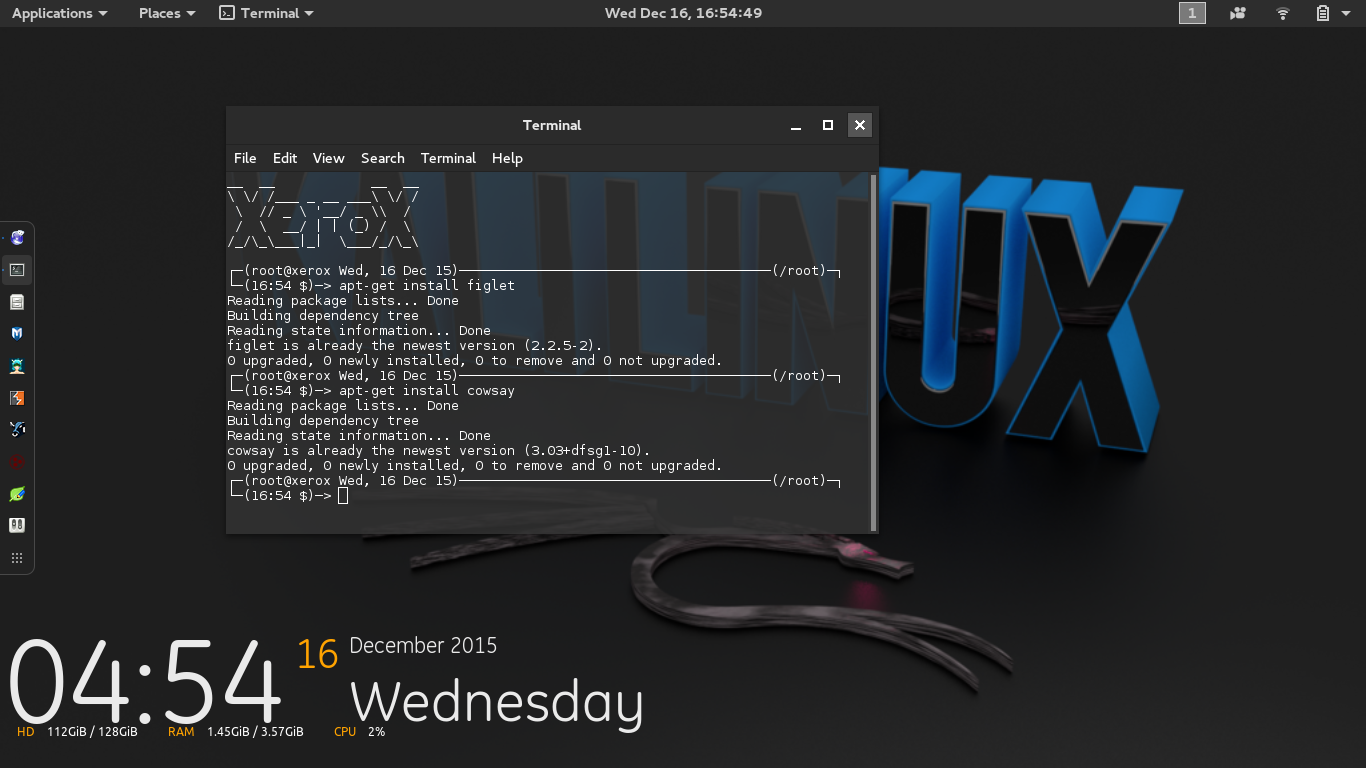The width and height of the screenshot is (1366, 768).
Task: Click the Show Applications grid icon
Action: click(x=17, y=557)
